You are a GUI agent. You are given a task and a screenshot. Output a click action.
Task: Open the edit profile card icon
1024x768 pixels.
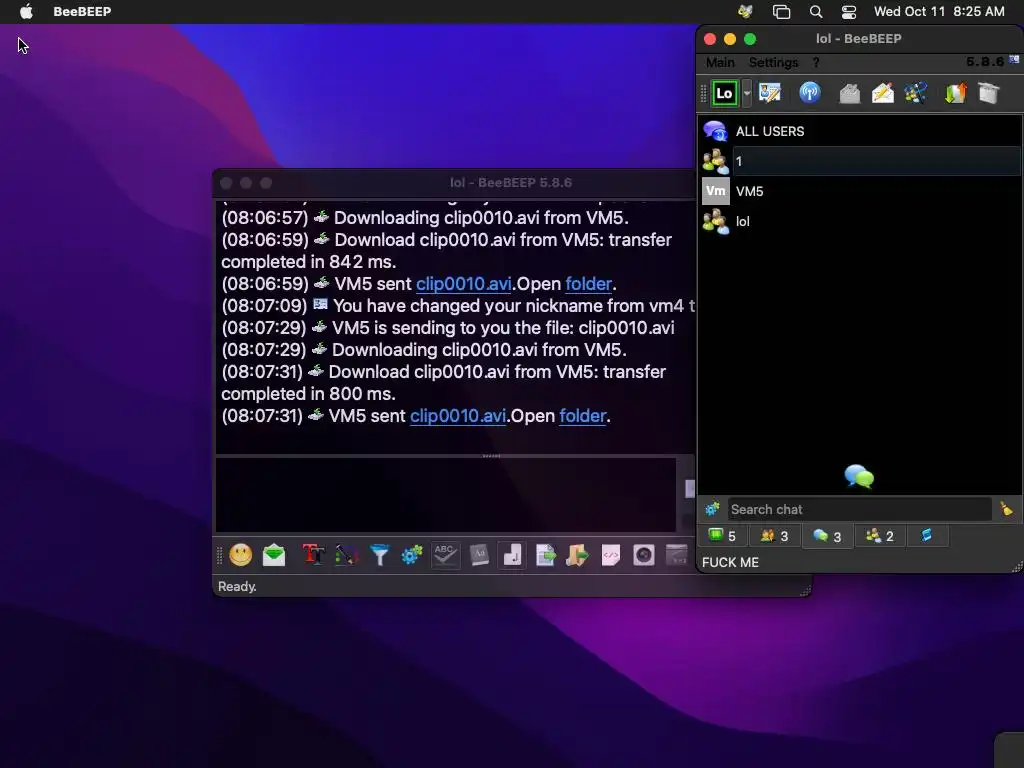pyautogui.click(x=770, y=93)
